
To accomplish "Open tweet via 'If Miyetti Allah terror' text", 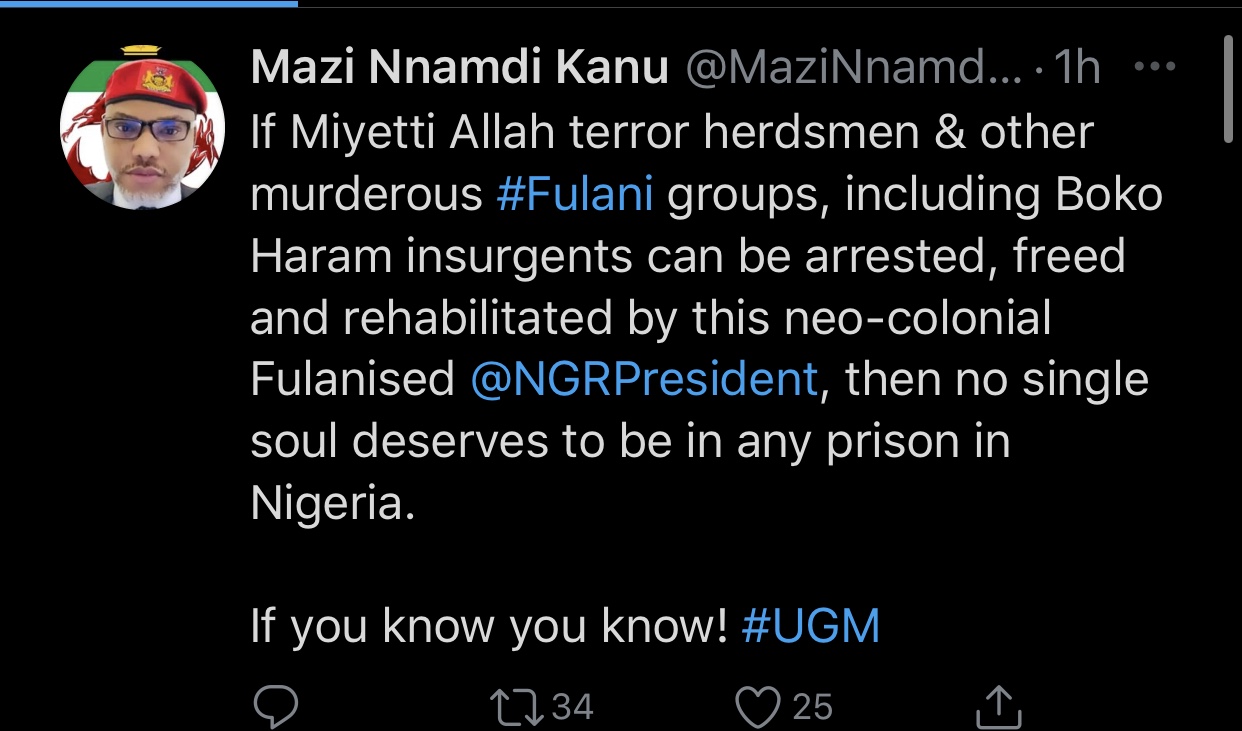I will 471,132.
